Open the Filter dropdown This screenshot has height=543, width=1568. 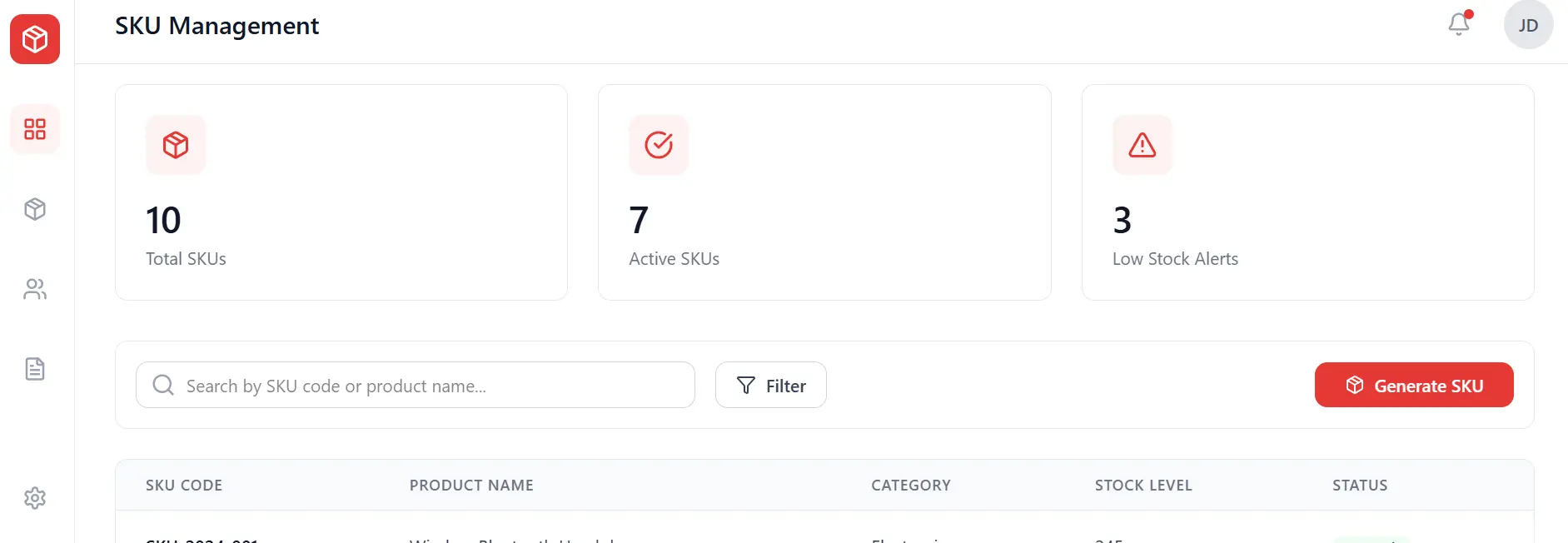point(771,385)
